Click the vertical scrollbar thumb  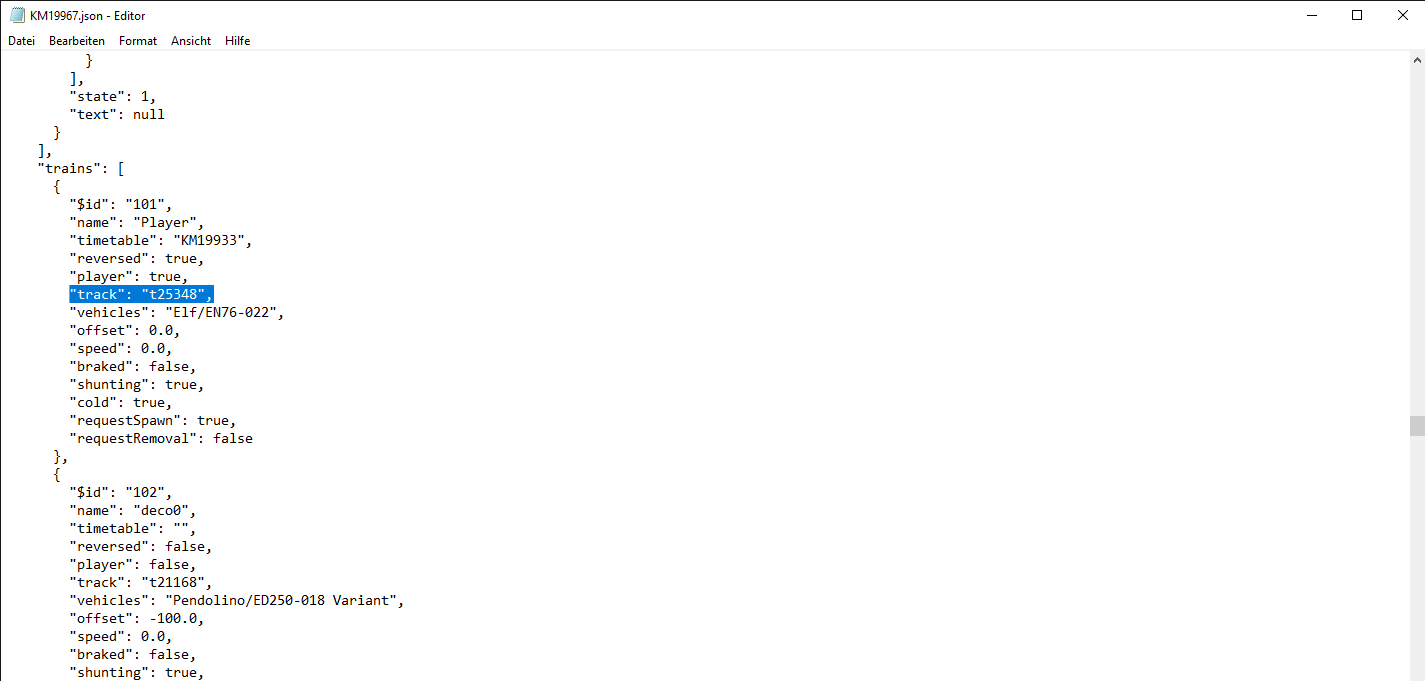1416,427
